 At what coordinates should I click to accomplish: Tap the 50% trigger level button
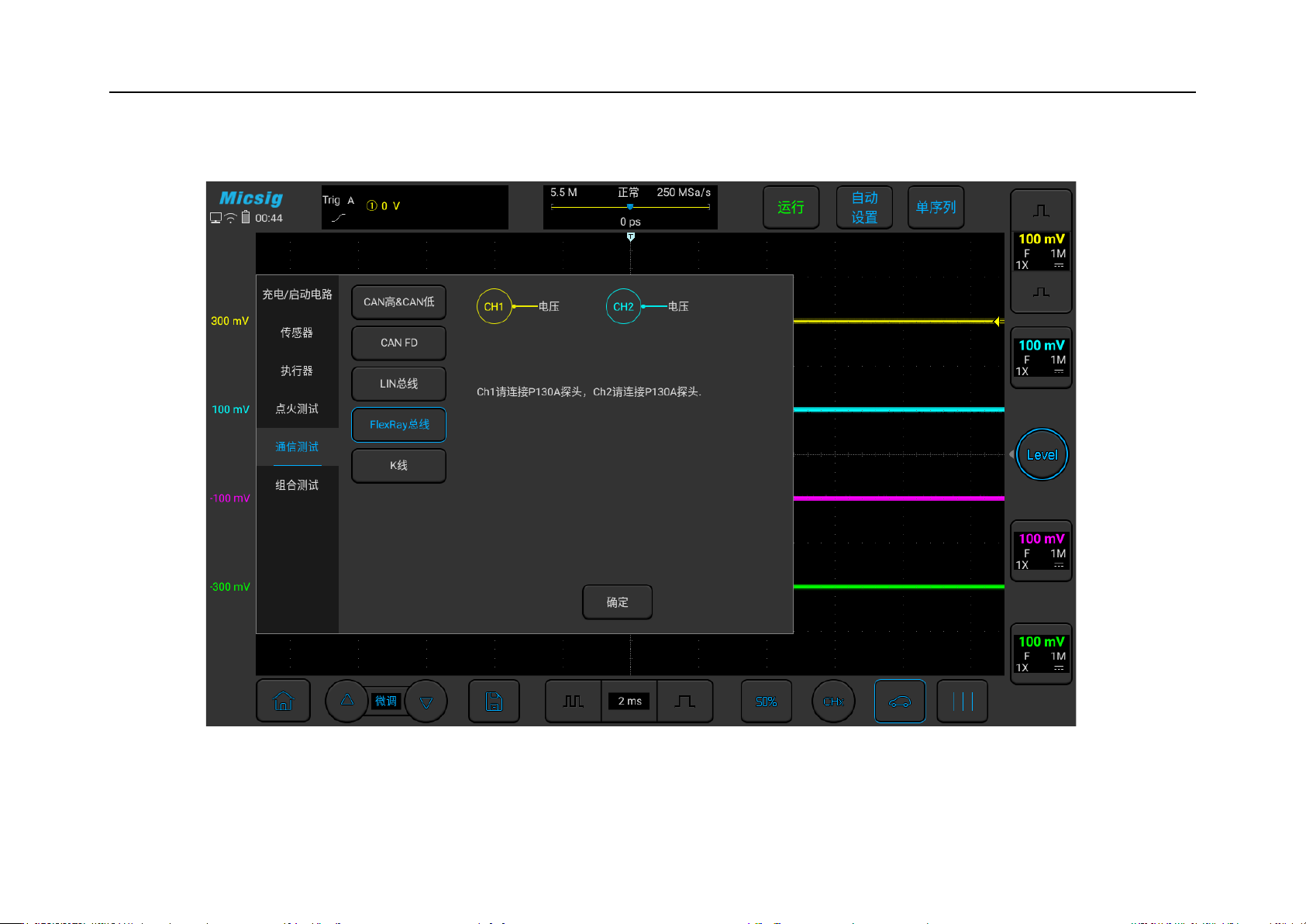[767, 701]
